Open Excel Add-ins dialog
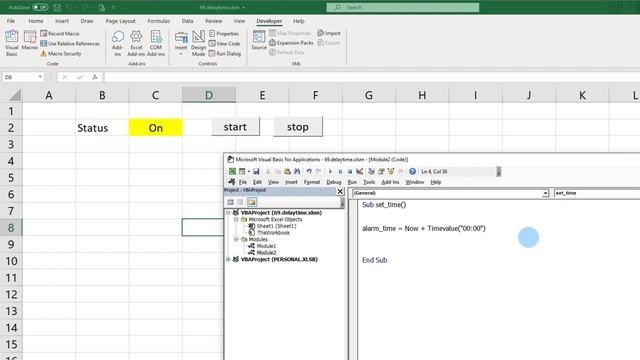Viewport: 640px width, 360px height. (136, 42)
